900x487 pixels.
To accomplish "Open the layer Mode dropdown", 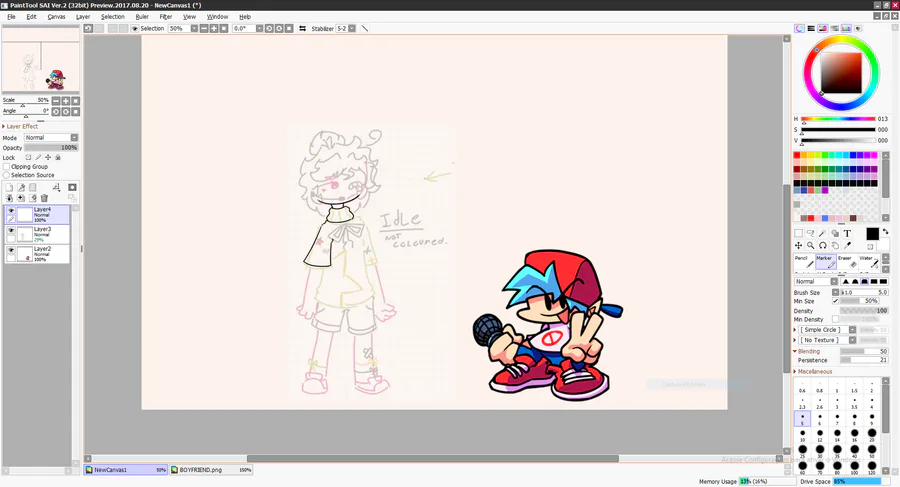I will tap(51, 138).
